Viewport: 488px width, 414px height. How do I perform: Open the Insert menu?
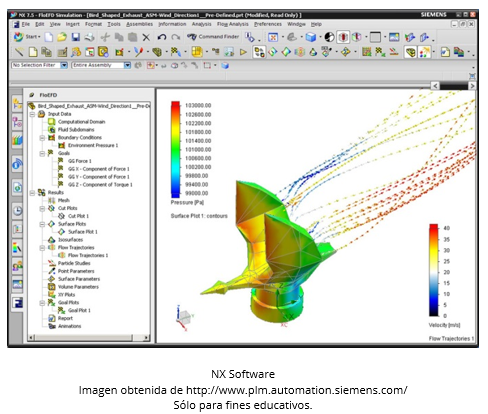coord(72,24)
